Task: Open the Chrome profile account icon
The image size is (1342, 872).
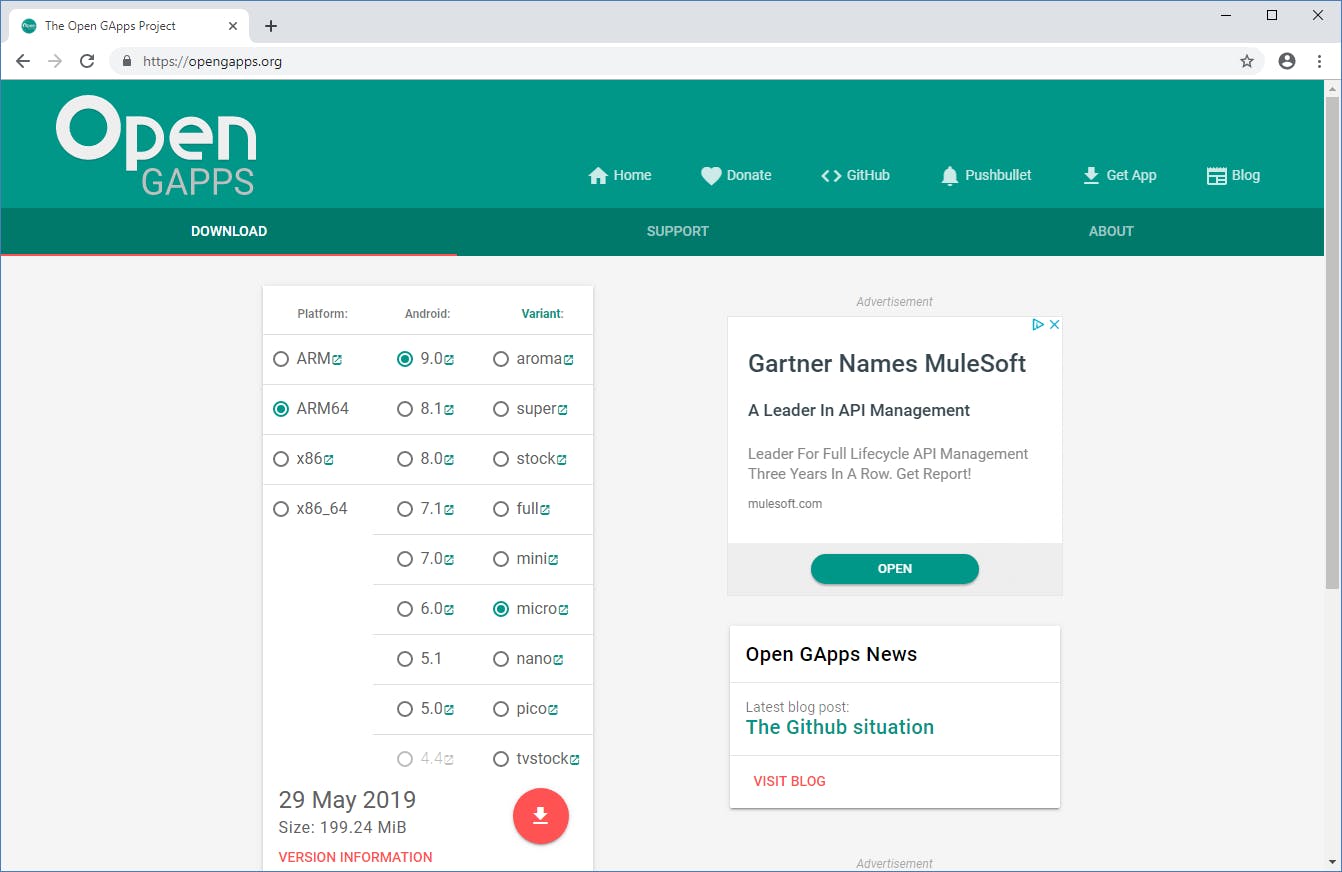Action: click(x=1287, y=61)
